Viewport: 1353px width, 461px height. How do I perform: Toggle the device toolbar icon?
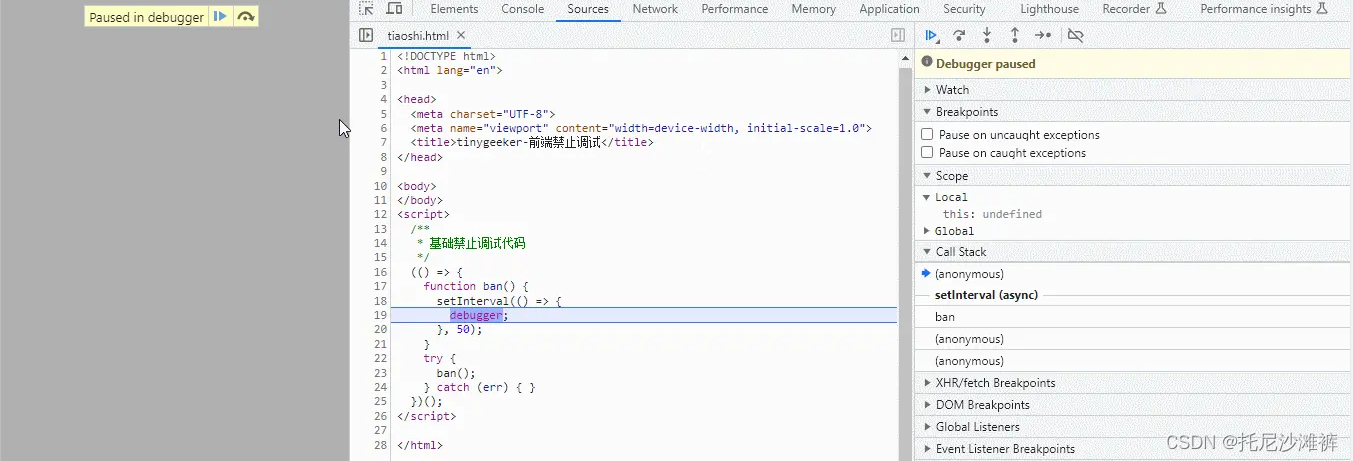pyautogui.click(x=394, y=9)
